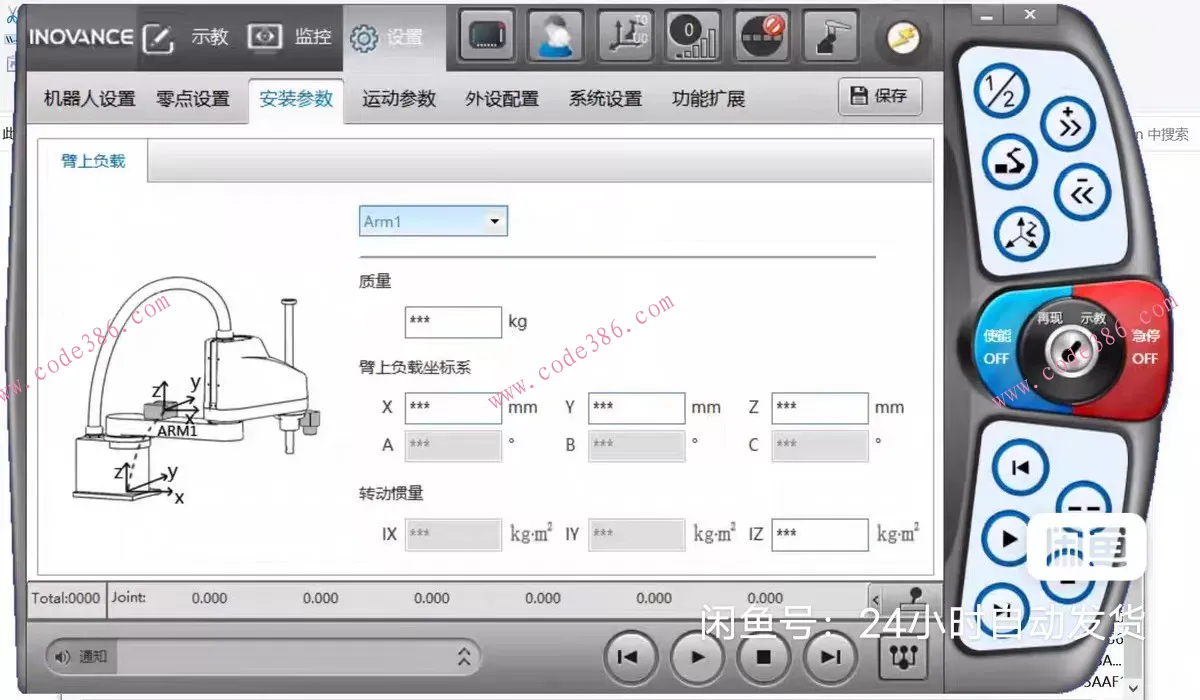
Task: Switch to the 运动参数 tab
Action: pos(399,99)
